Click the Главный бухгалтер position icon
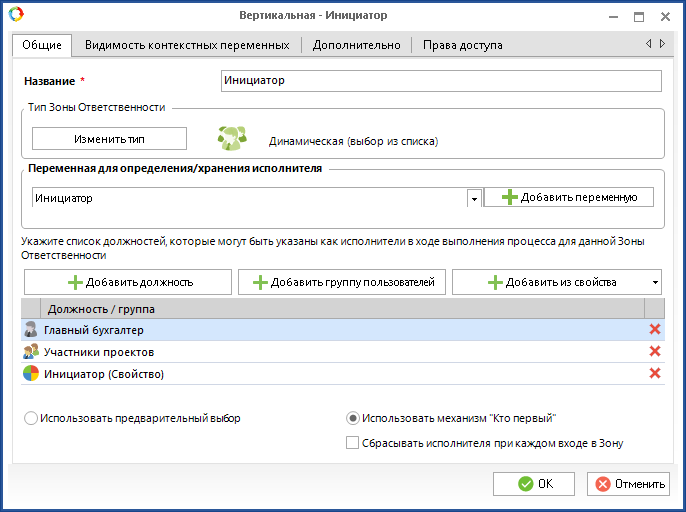This screenshot has width=686, height=512. (x=31, y=330)
